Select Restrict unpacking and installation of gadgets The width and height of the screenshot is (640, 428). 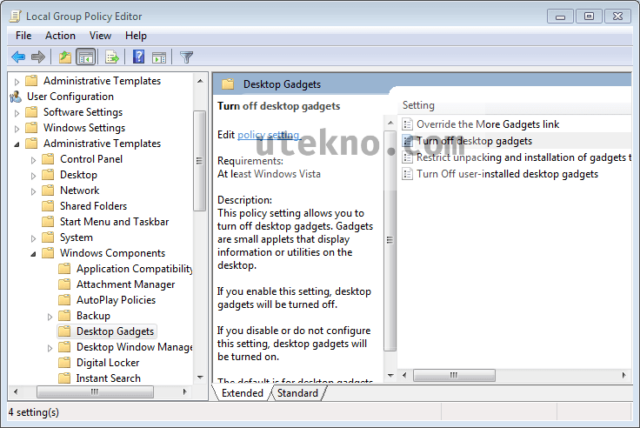[523, 157]
